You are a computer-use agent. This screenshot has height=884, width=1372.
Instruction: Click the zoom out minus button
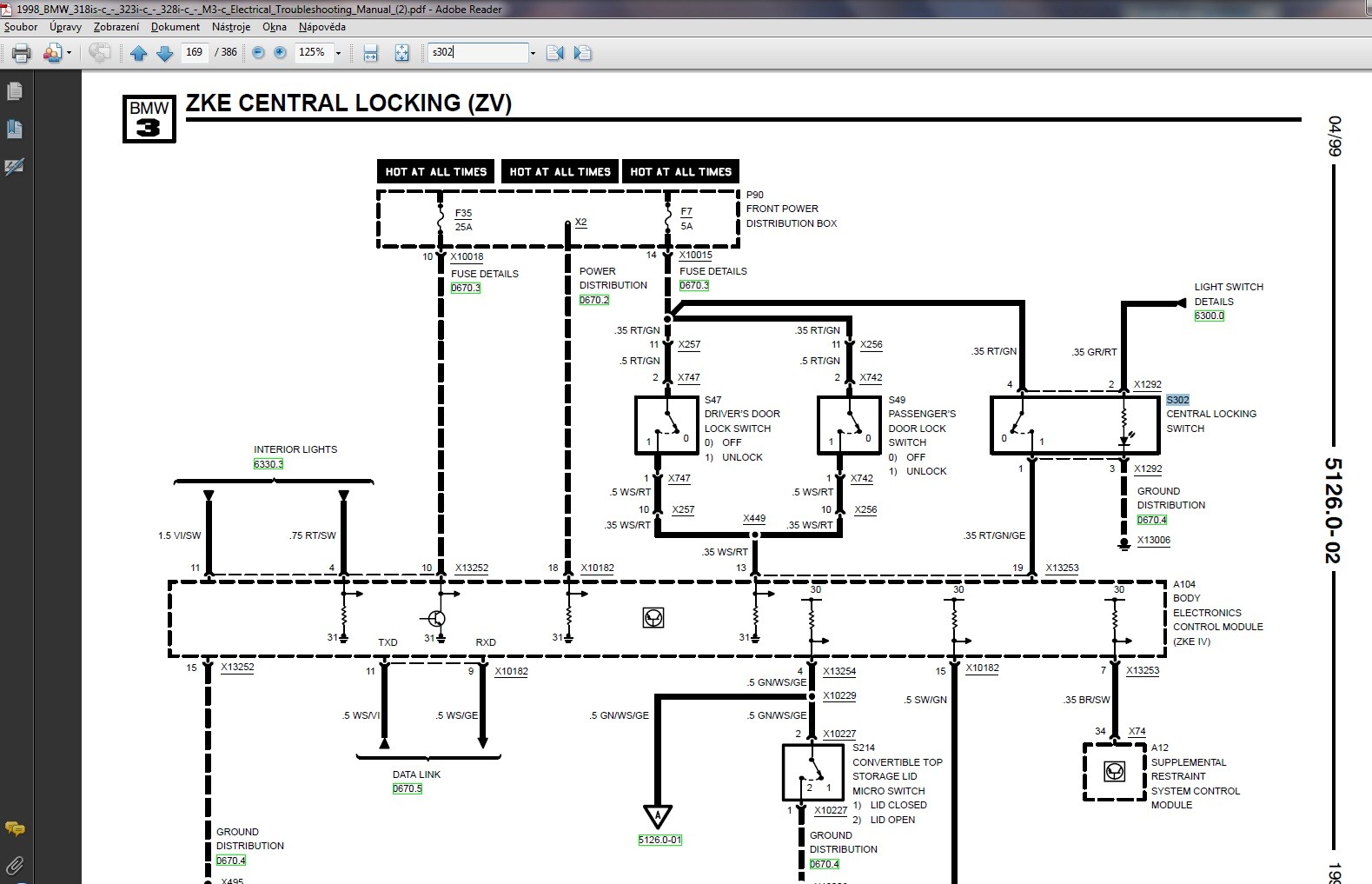[258, 53]
